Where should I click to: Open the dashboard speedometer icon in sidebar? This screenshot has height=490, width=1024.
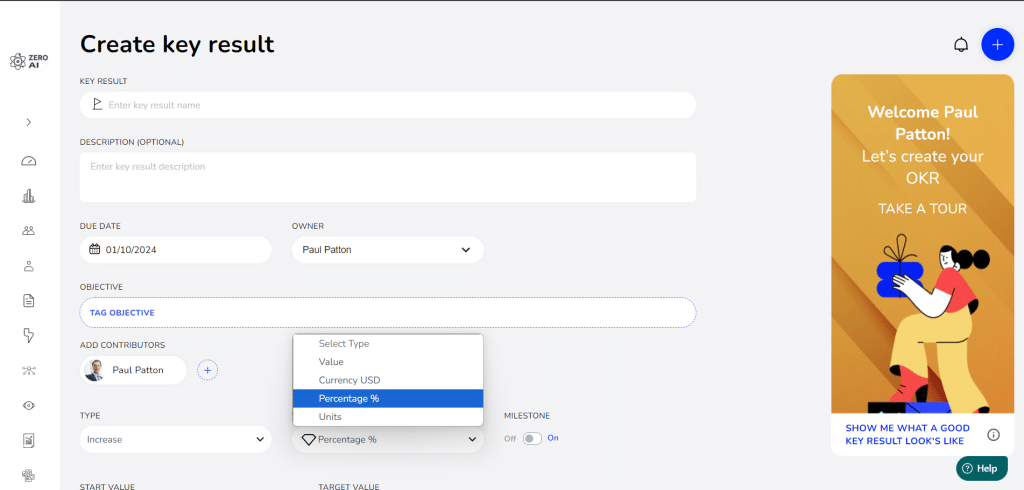29,161
